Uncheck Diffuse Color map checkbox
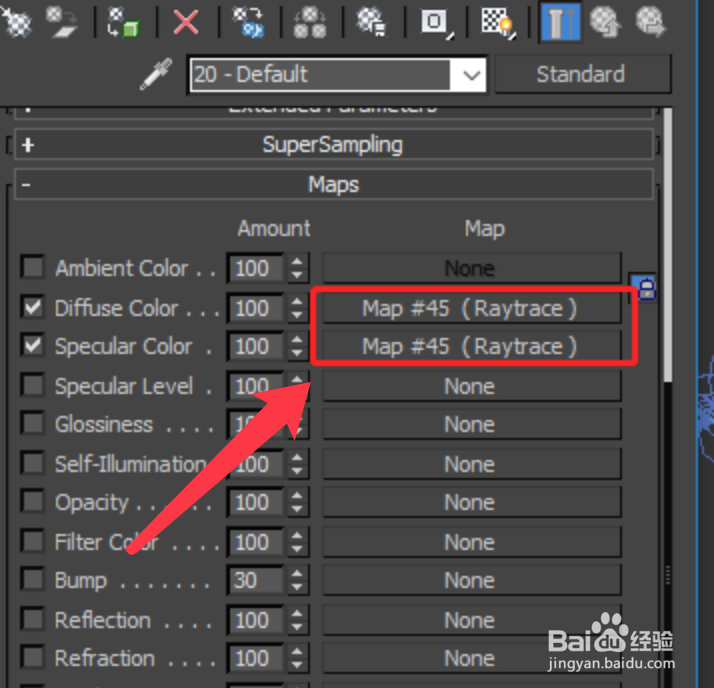714x688 pixels. pos(33,307)
